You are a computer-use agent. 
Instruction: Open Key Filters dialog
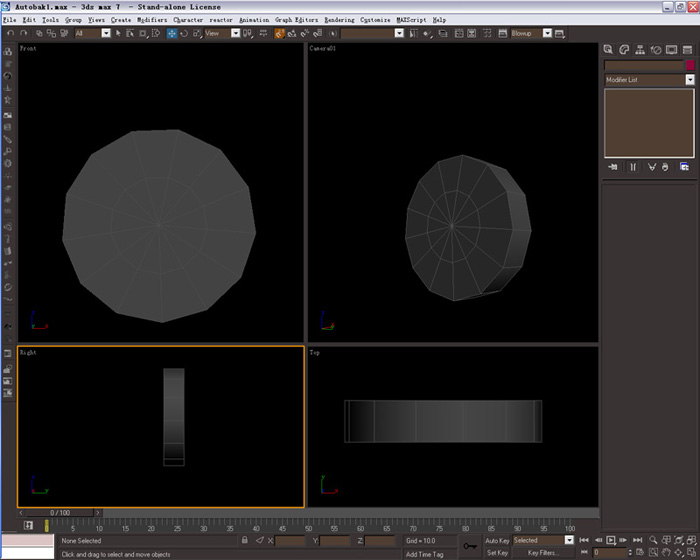click(543, 553)
